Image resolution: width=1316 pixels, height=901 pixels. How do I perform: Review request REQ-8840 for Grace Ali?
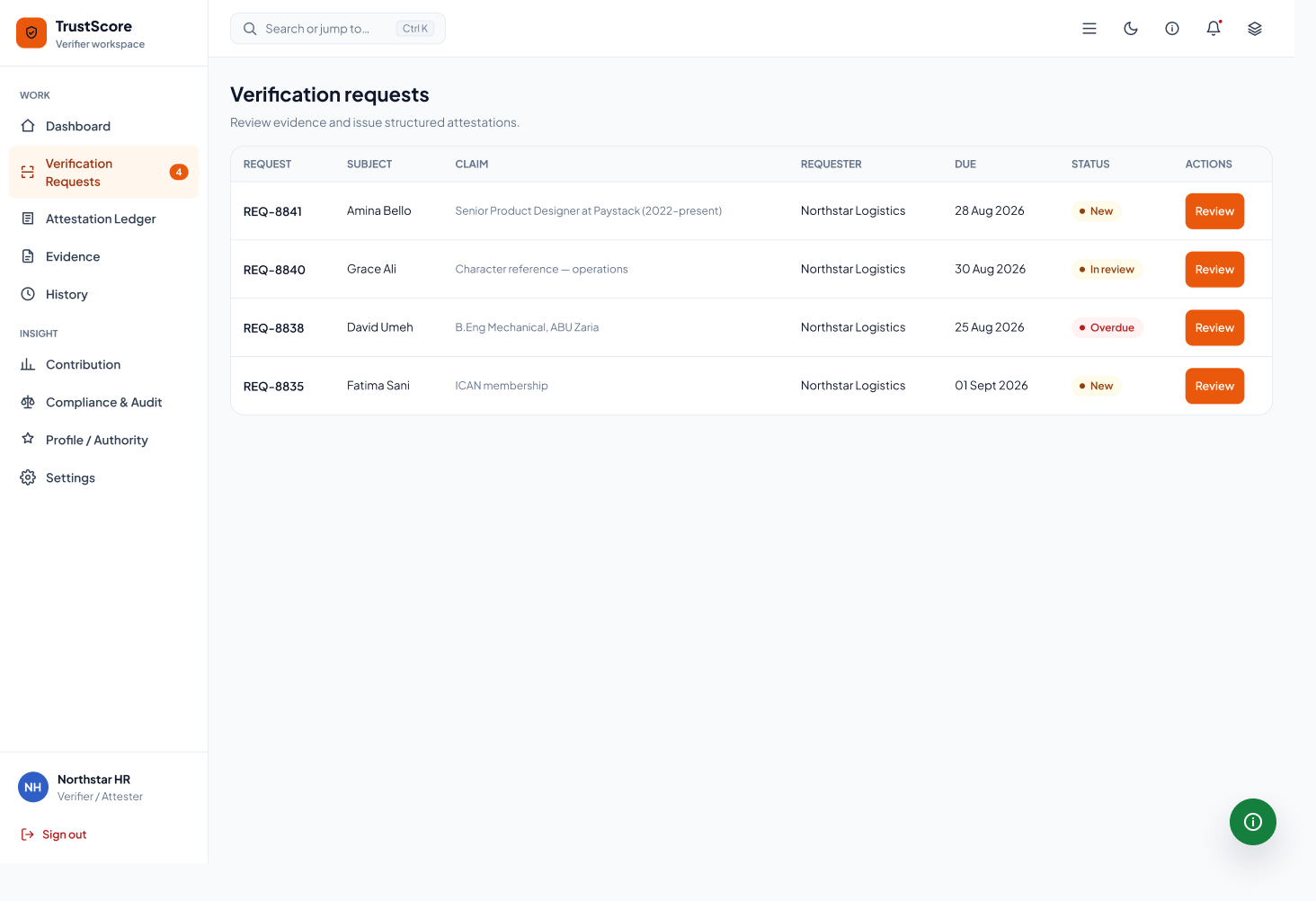(x=1214, y=270)
